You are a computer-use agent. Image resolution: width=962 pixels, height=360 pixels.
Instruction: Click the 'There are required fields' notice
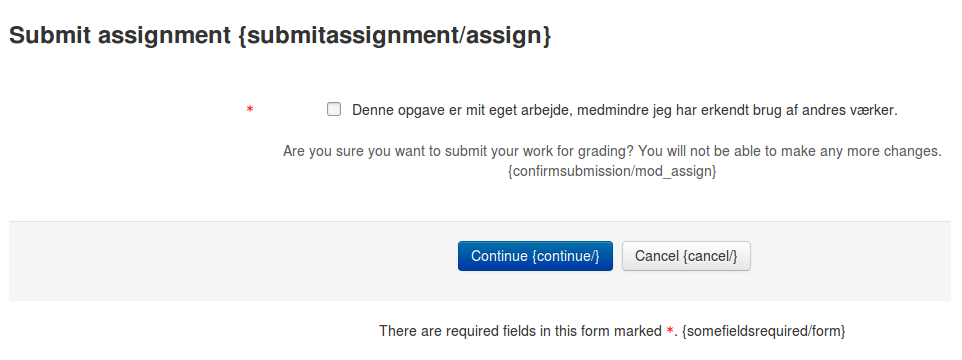tap(612, 331)
